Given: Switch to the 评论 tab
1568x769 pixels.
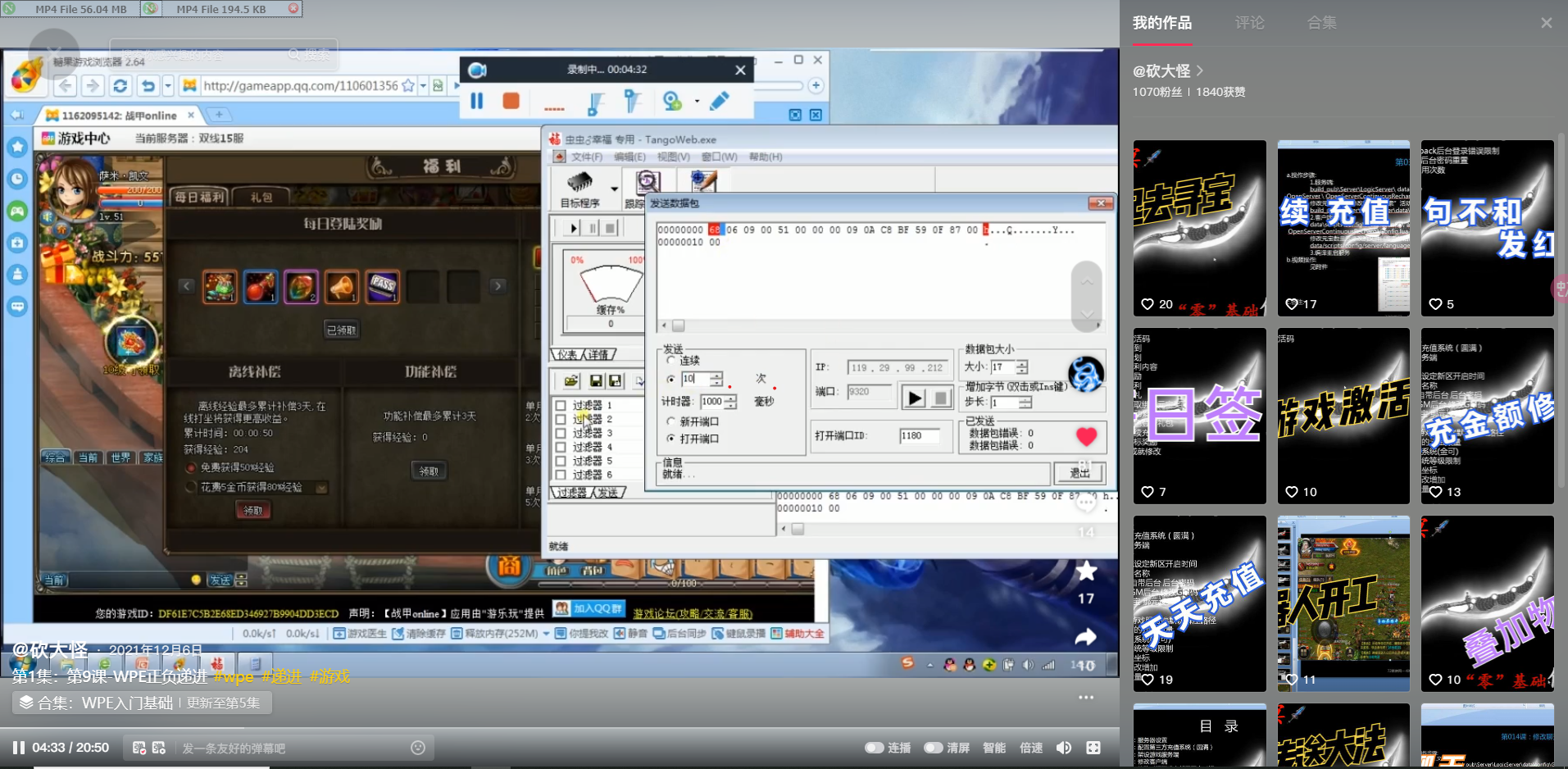Looking at the screenshot, I should (1249, 23).
